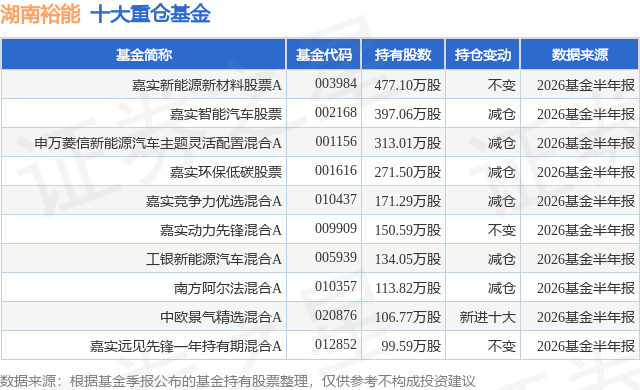This screenshot has width=640, height=390.
Task: Open fund 嘉实竞争力优选混合A
Action: coord(214,201)
